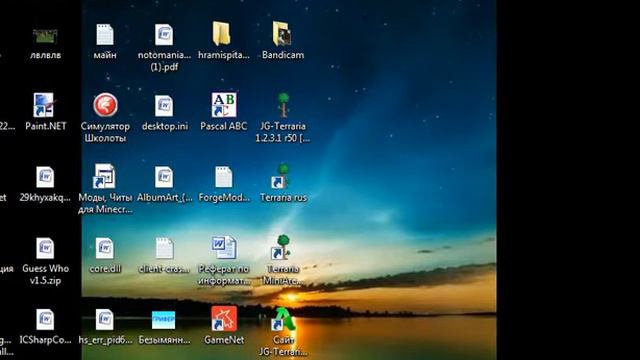
Task: Select the лвлвлв desktop icon
Action: click(45, 37)
